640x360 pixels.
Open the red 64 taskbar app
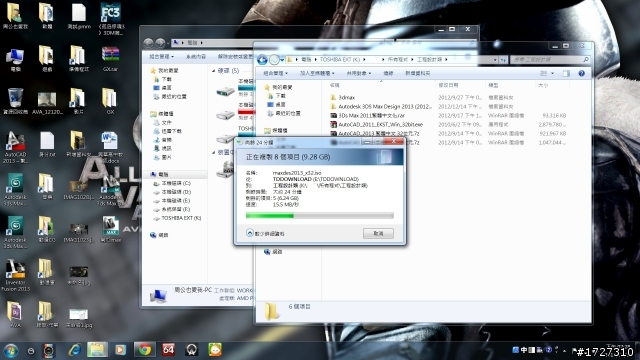[x=168, y=350]
